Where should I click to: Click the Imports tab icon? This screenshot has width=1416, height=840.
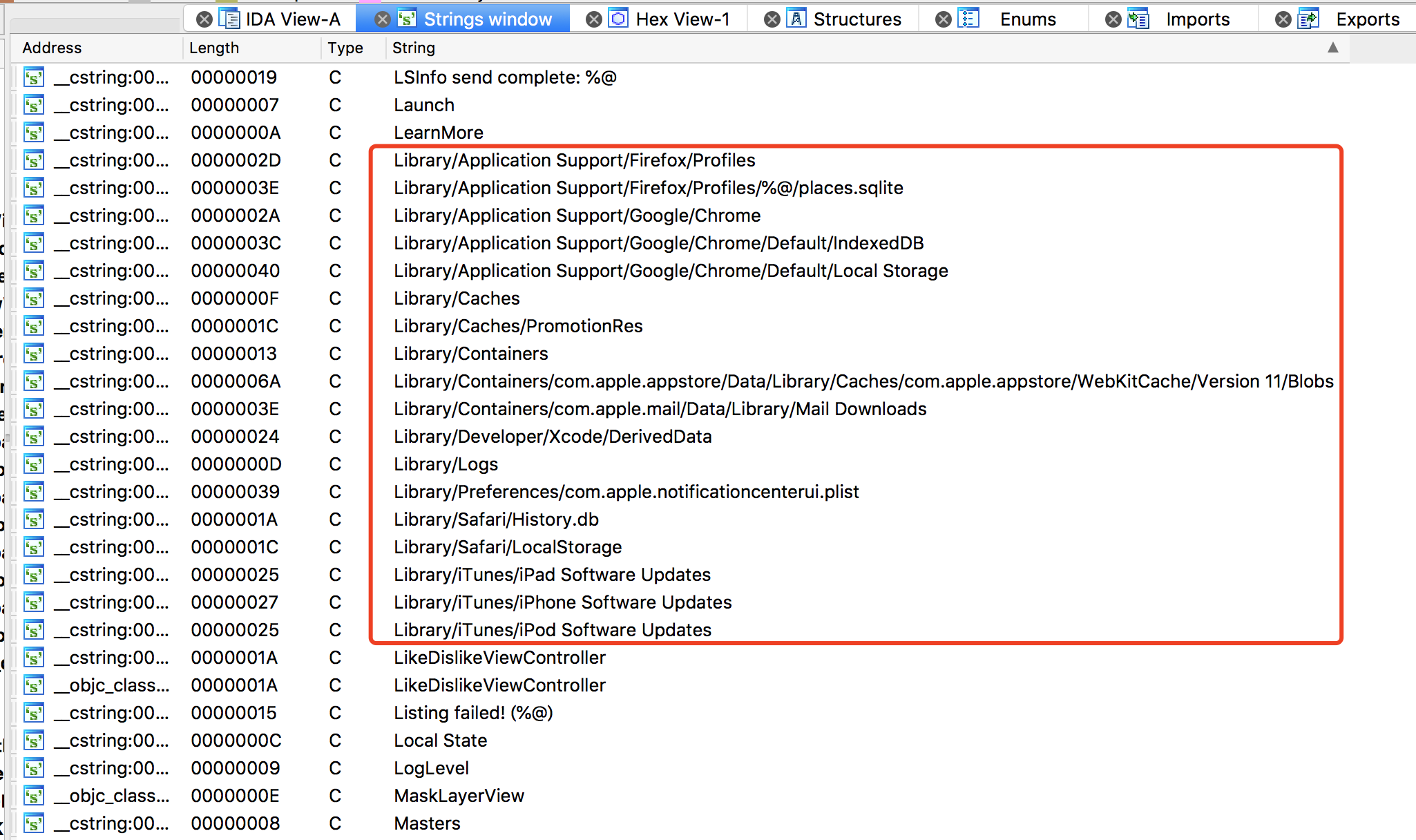click(x=1138, y=19)
